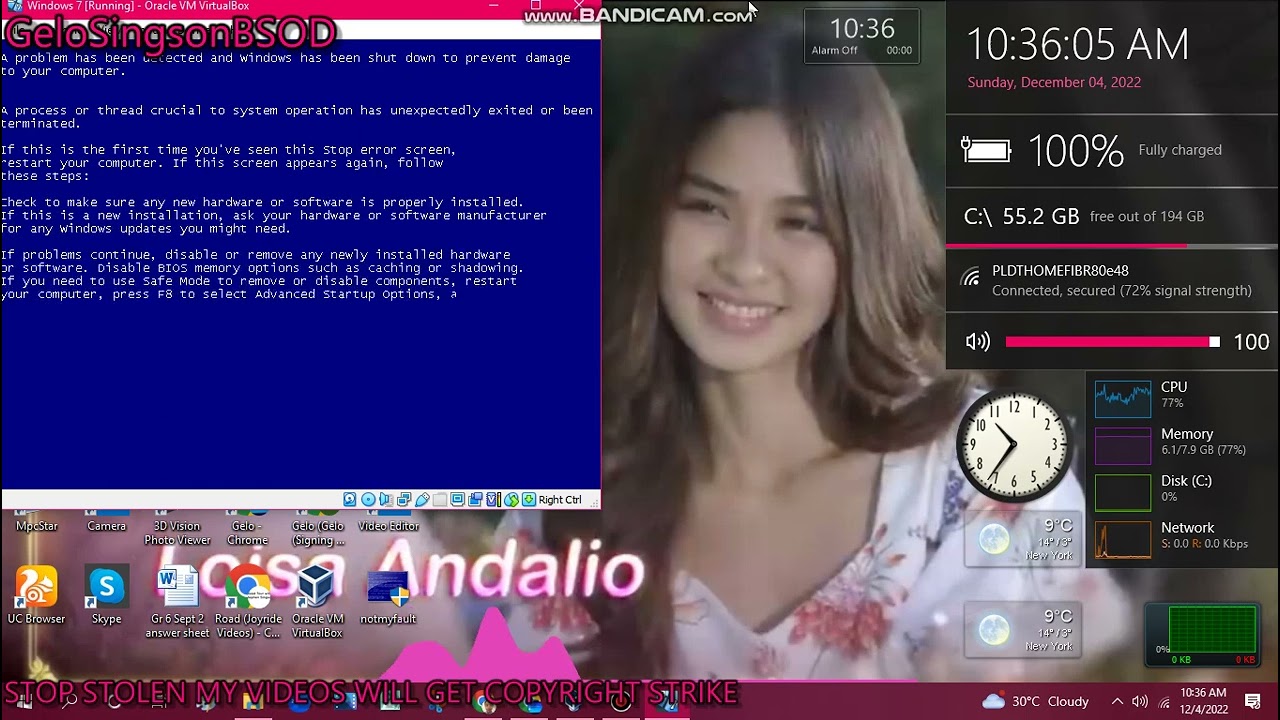Click the Right Ctrl host key label
This screenshot has width=1280, height=720.
click(560, 500)
